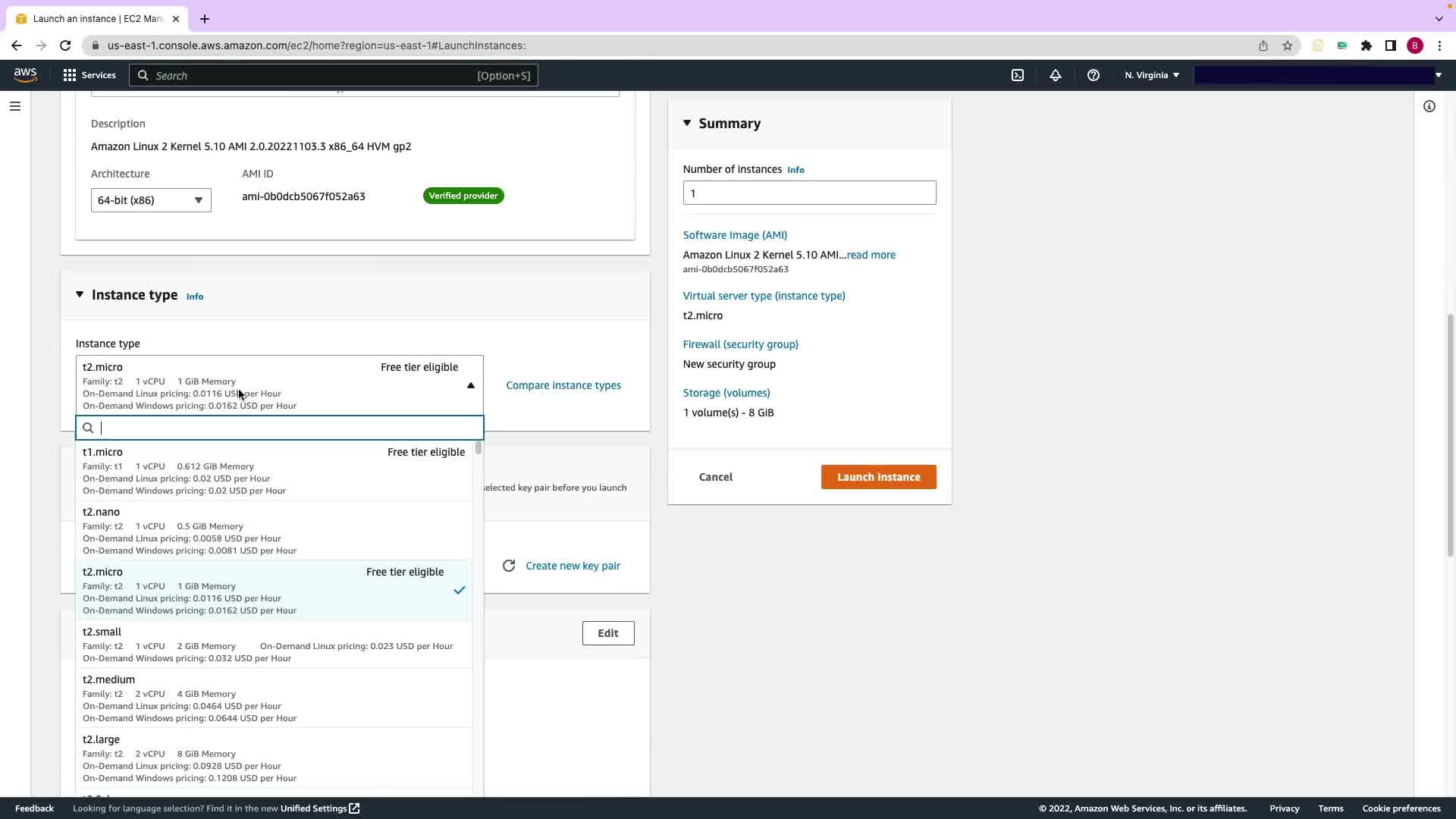Viewport: 1456px width, 819px height.
Task: Open the N. Virginia region selector
Action: click(1151, 75)
